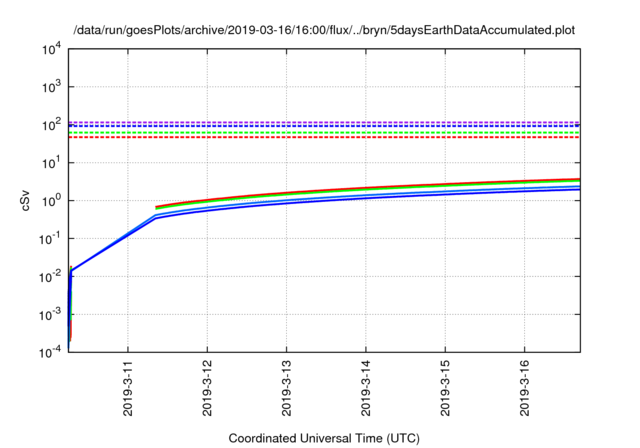
Task: Click the solid red accumulated dose curve
Action: [x=367, y=188]
